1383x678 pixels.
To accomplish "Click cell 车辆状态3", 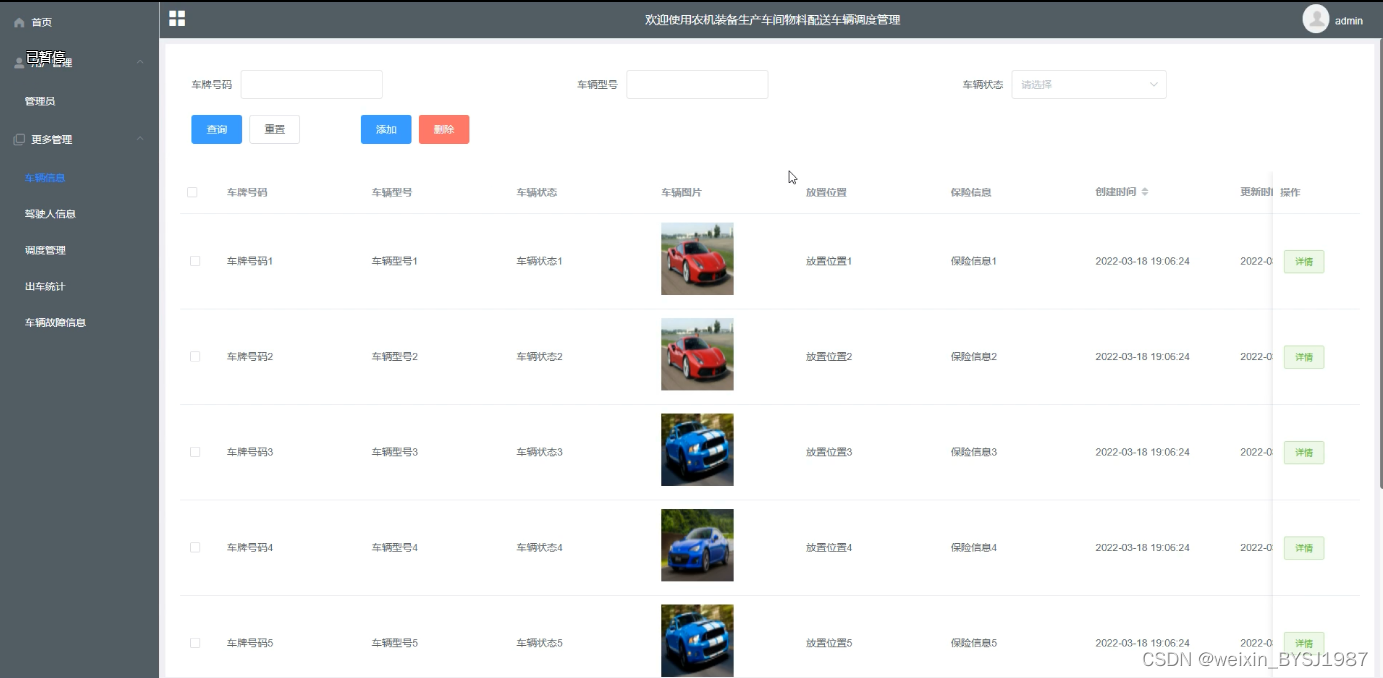I will [x=540, y=452].
